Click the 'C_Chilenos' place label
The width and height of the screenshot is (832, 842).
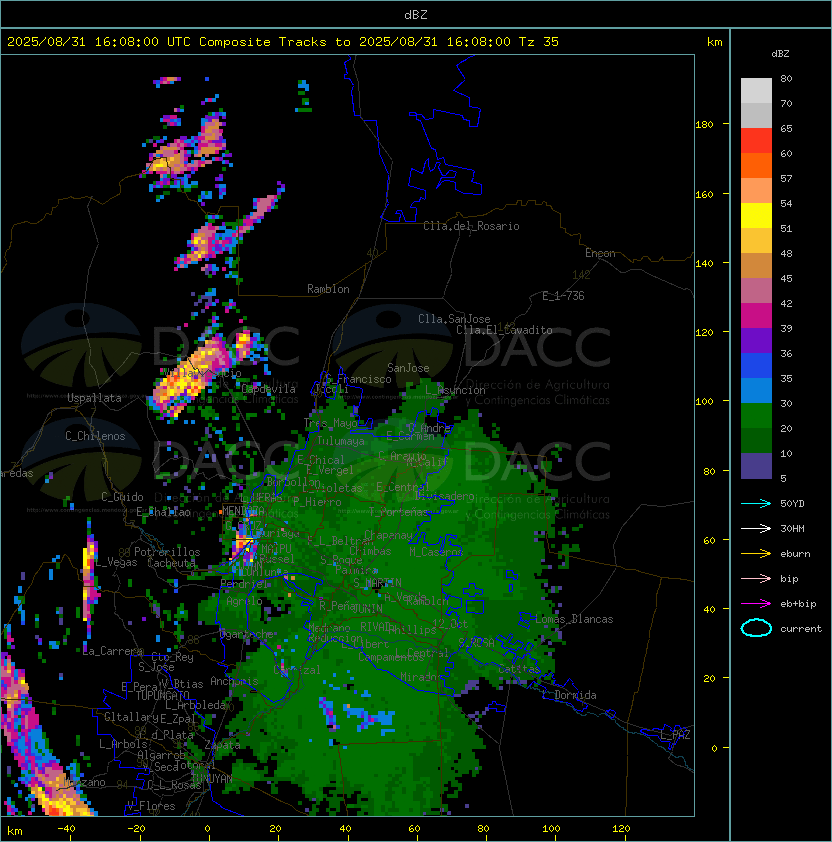point(95,436)
